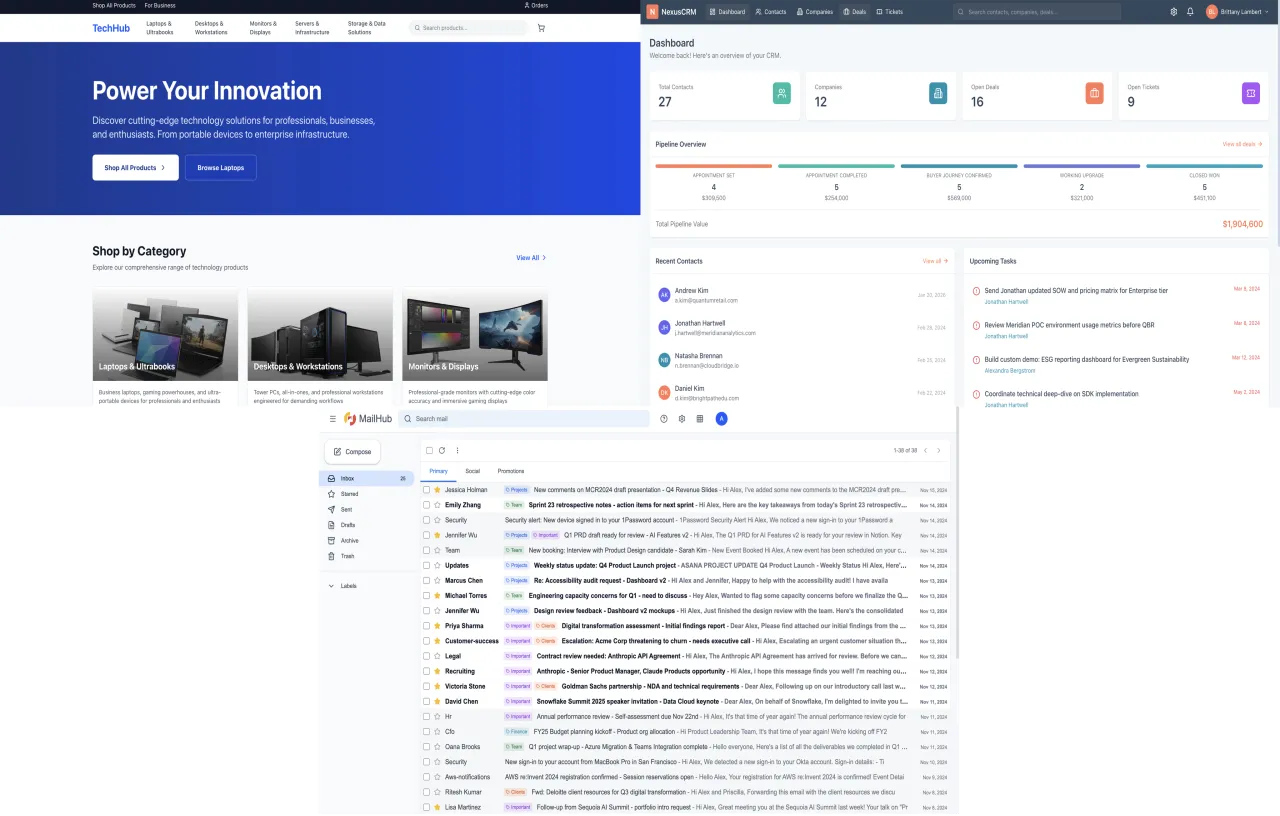Click the NexusCRM orange N logo
This screenshot has width=1280, height=816.
(652, 12)
